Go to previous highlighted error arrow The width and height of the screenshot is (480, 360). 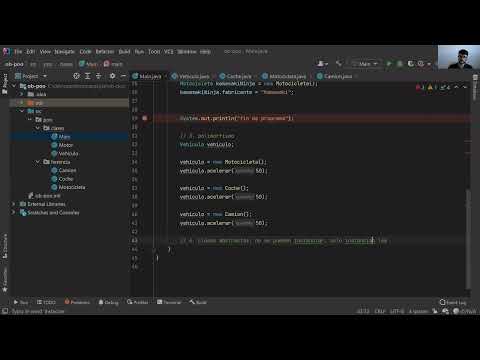pyautogui.click(x=456, y=87)
